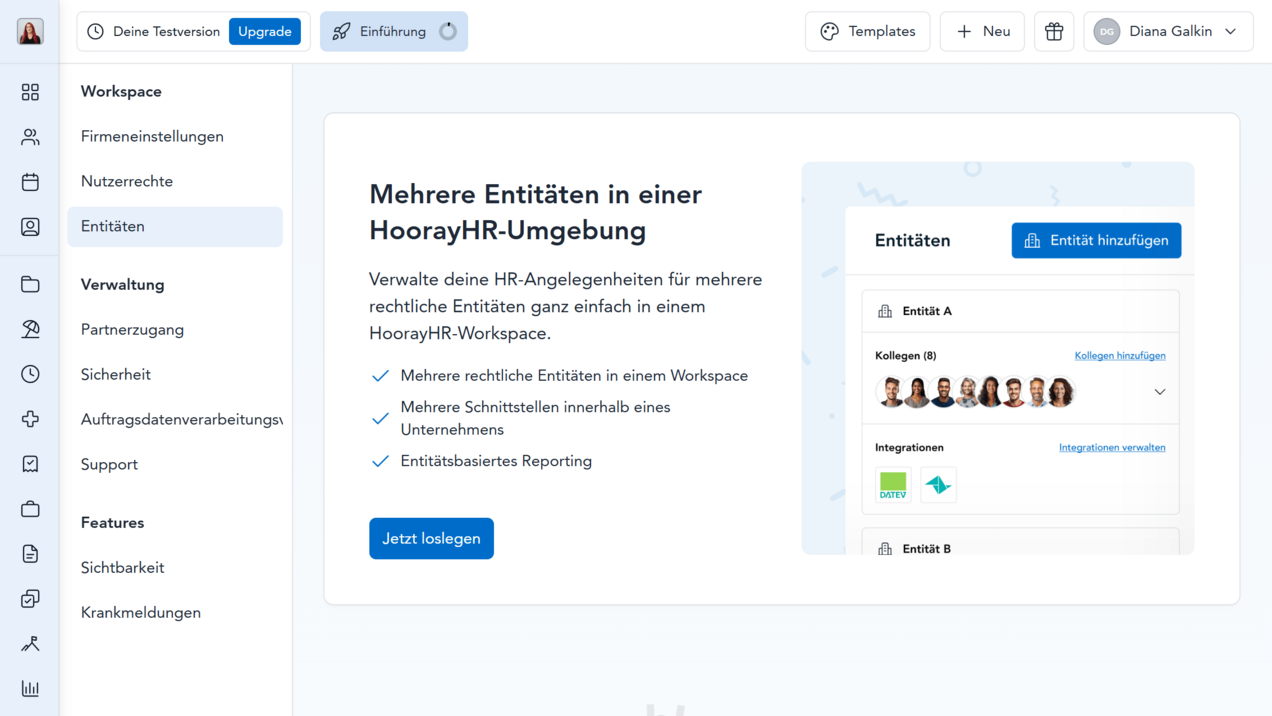This screenshot has width=1272, height=716.
Task: Click the user avatar photo at top-left
Action: (x=30, y=31)
